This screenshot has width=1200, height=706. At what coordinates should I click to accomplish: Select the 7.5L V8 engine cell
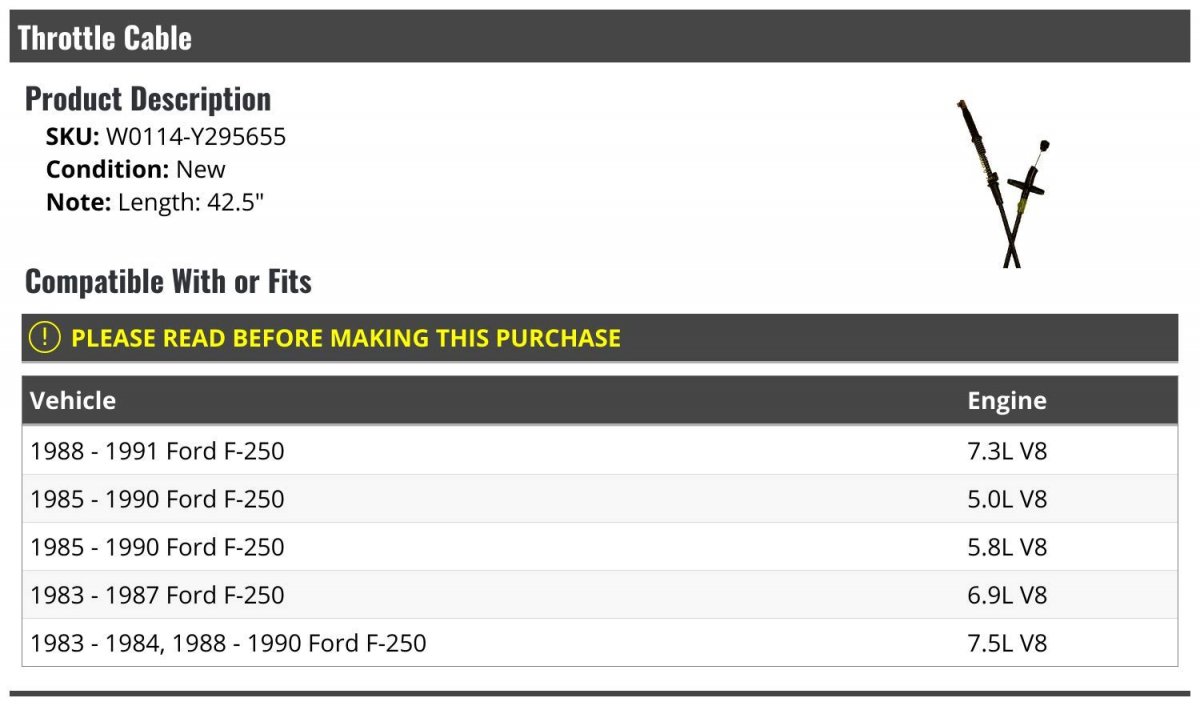click(1007, 643)
